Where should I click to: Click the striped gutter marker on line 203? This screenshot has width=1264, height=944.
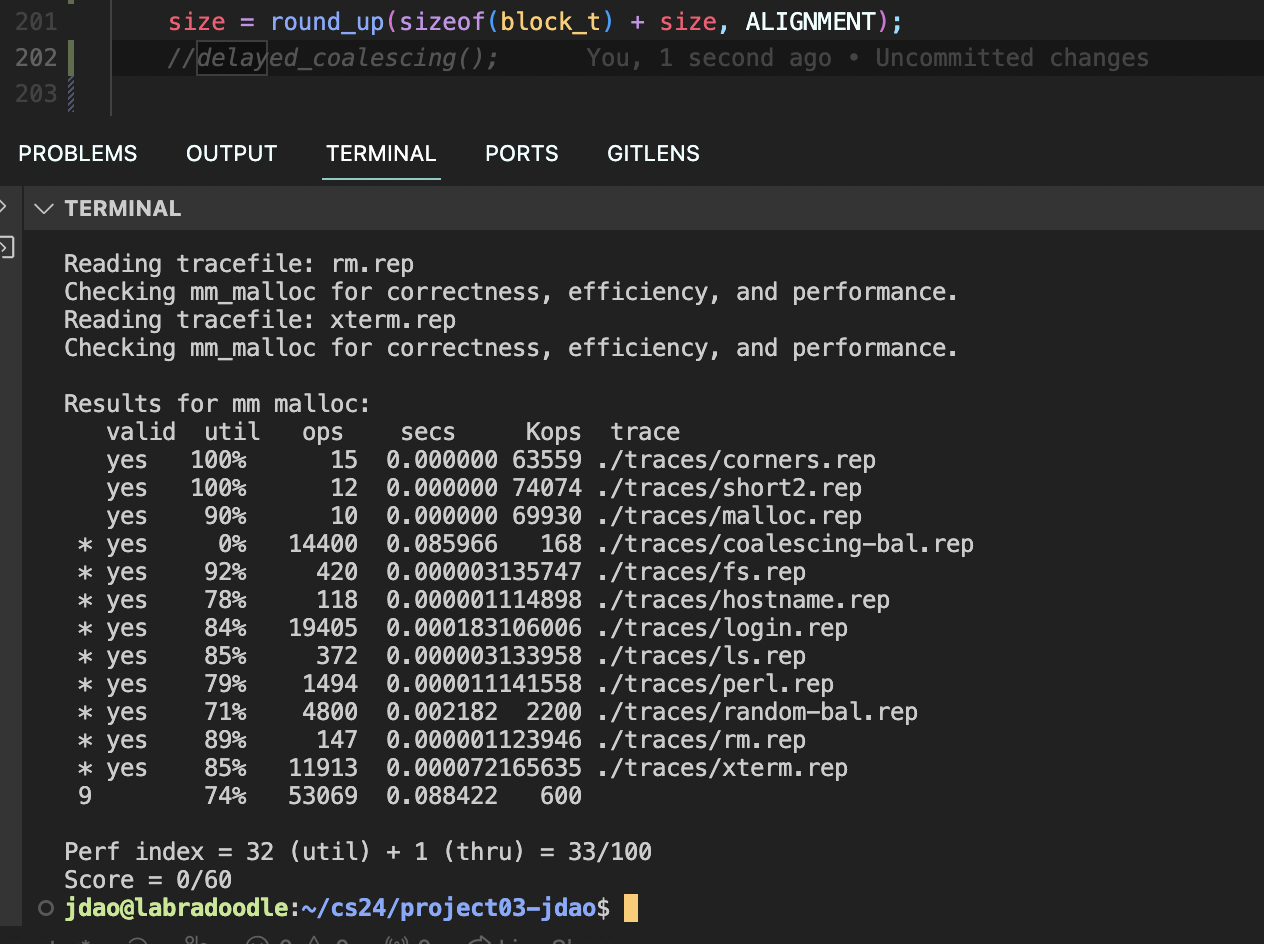click(70, 95)
